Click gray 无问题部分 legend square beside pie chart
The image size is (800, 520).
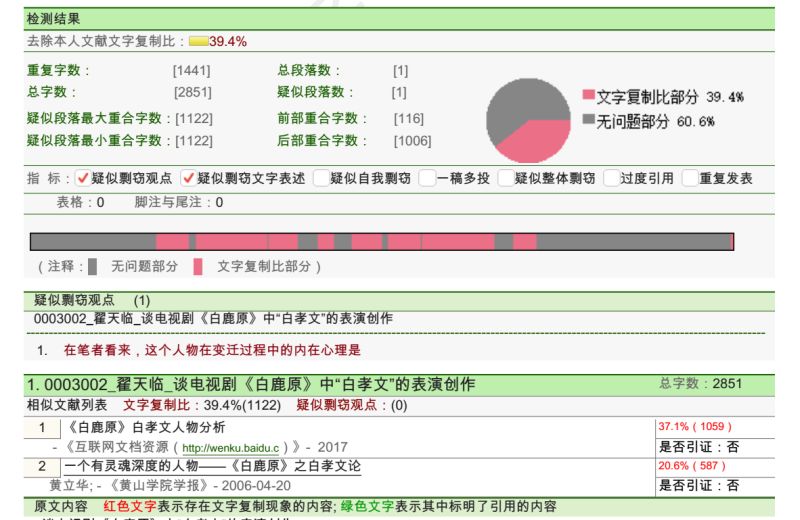[589, 120]
